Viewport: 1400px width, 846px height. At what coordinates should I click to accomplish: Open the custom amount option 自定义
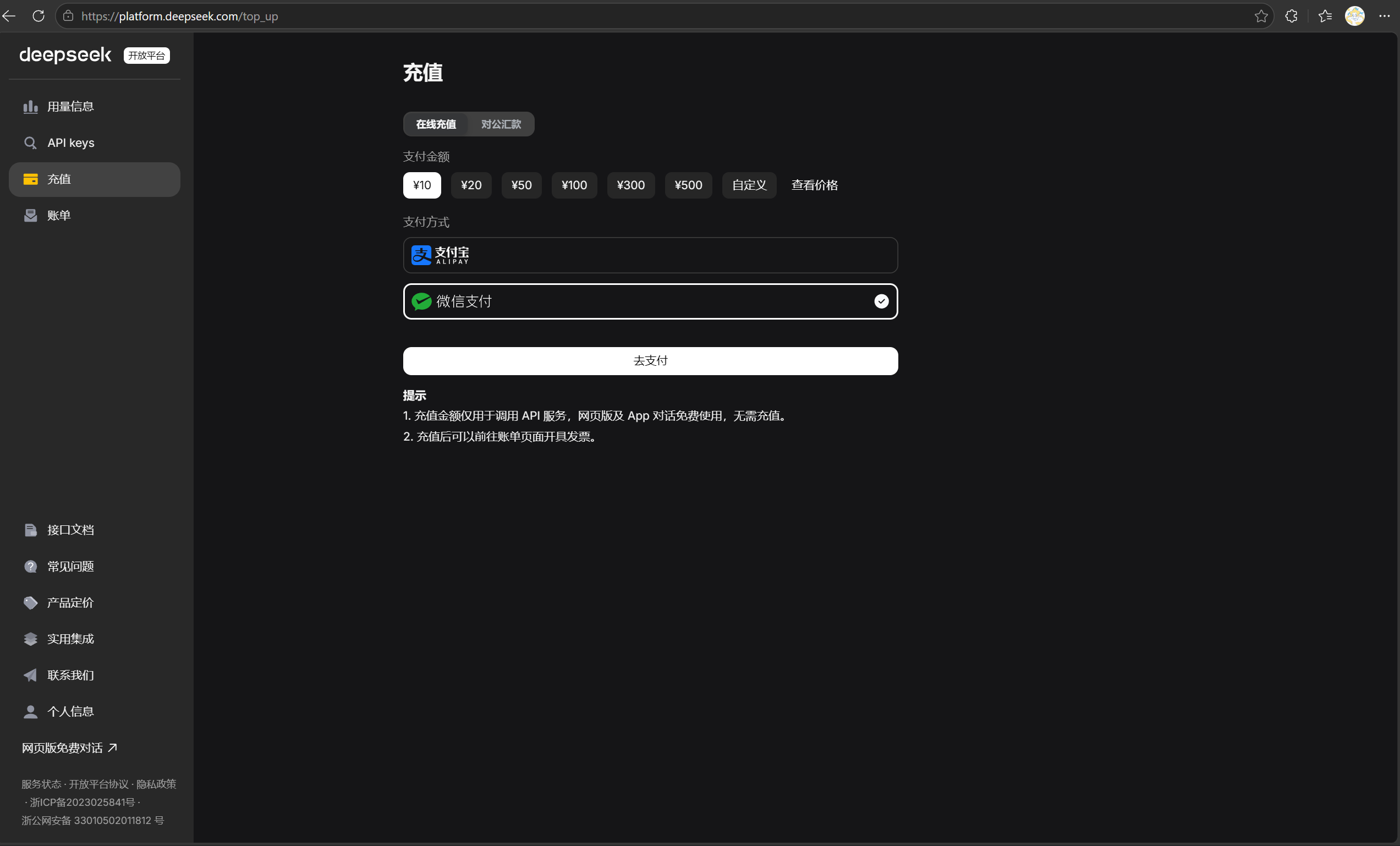(x=748, y=185)
